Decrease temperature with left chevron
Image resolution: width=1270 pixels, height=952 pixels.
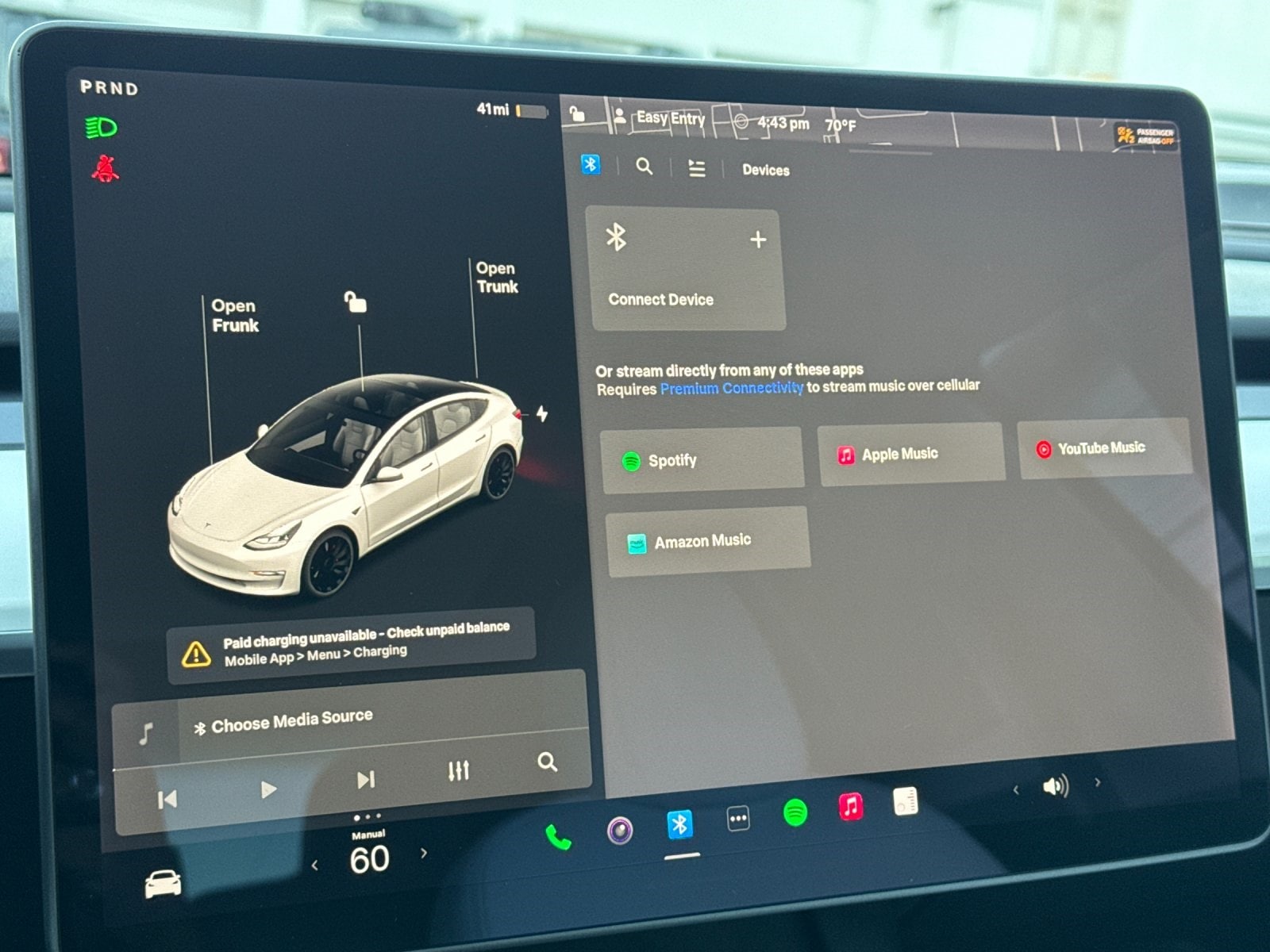(315, 866)
